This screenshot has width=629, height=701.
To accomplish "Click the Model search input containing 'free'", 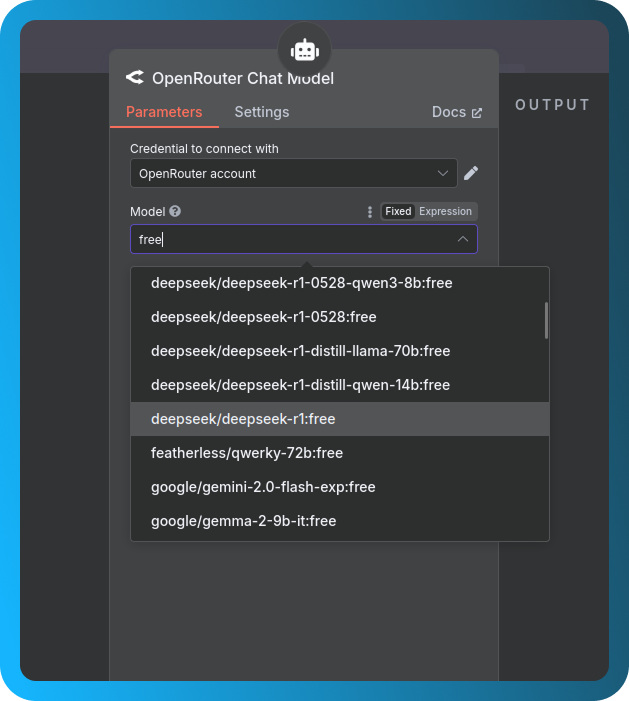I will [290, 239].
